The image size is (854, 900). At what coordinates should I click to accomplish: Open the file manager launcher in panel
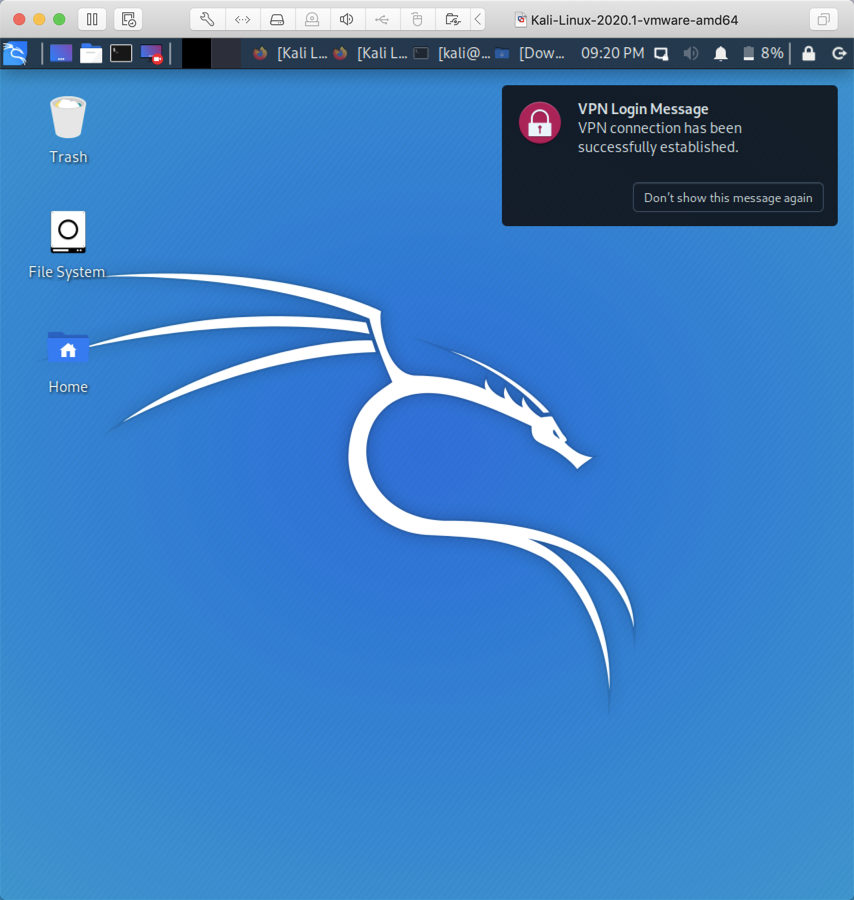tap(91, 53)
